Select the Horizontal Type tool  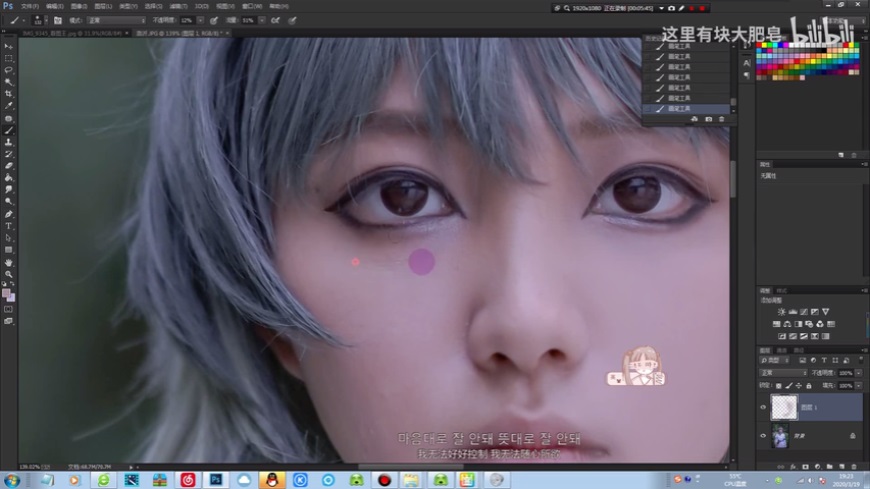[8, 226]
